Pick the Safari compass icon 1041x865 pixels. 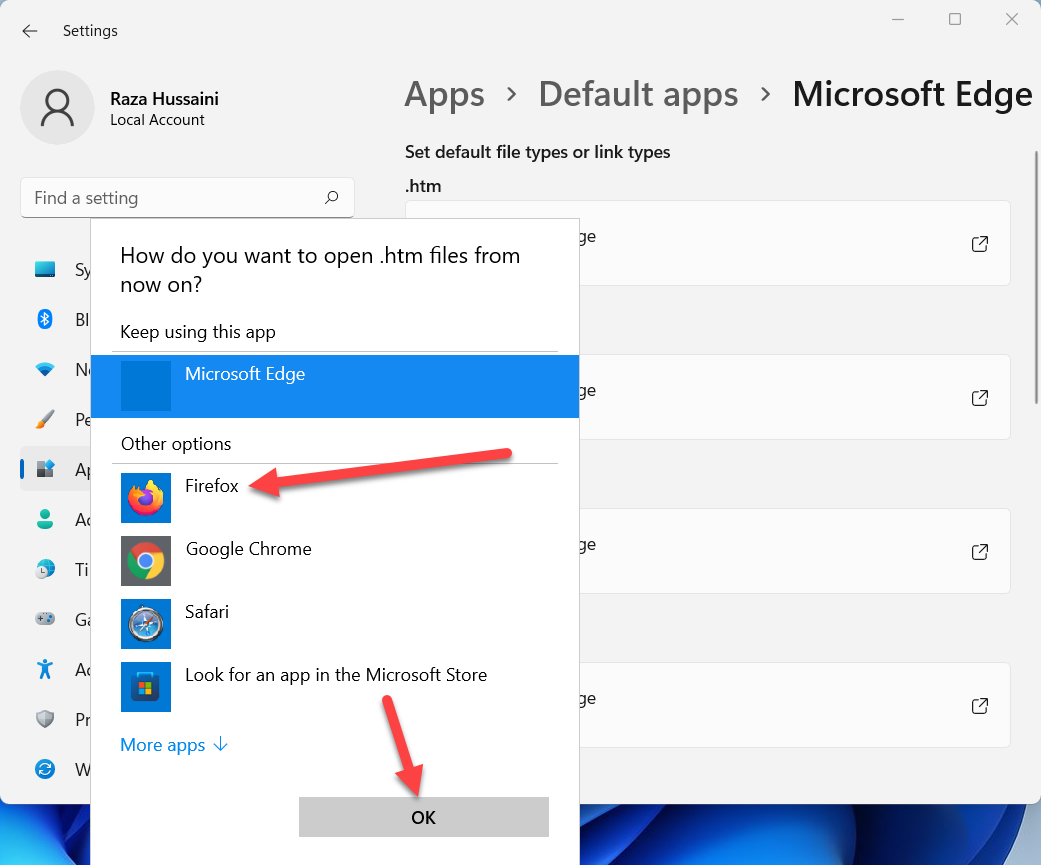[146, 624]
